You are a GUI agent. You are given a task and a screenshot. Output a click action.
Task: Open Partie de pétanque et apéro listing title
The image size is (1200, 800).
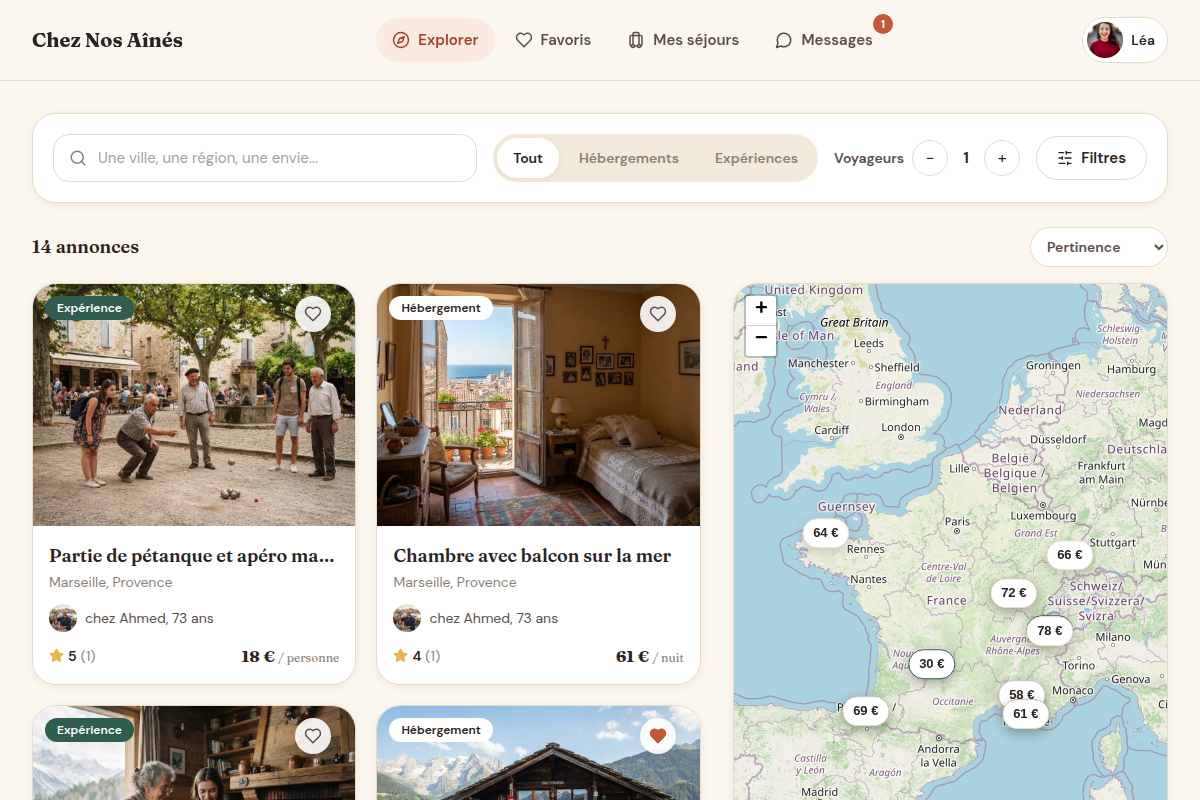192,556
